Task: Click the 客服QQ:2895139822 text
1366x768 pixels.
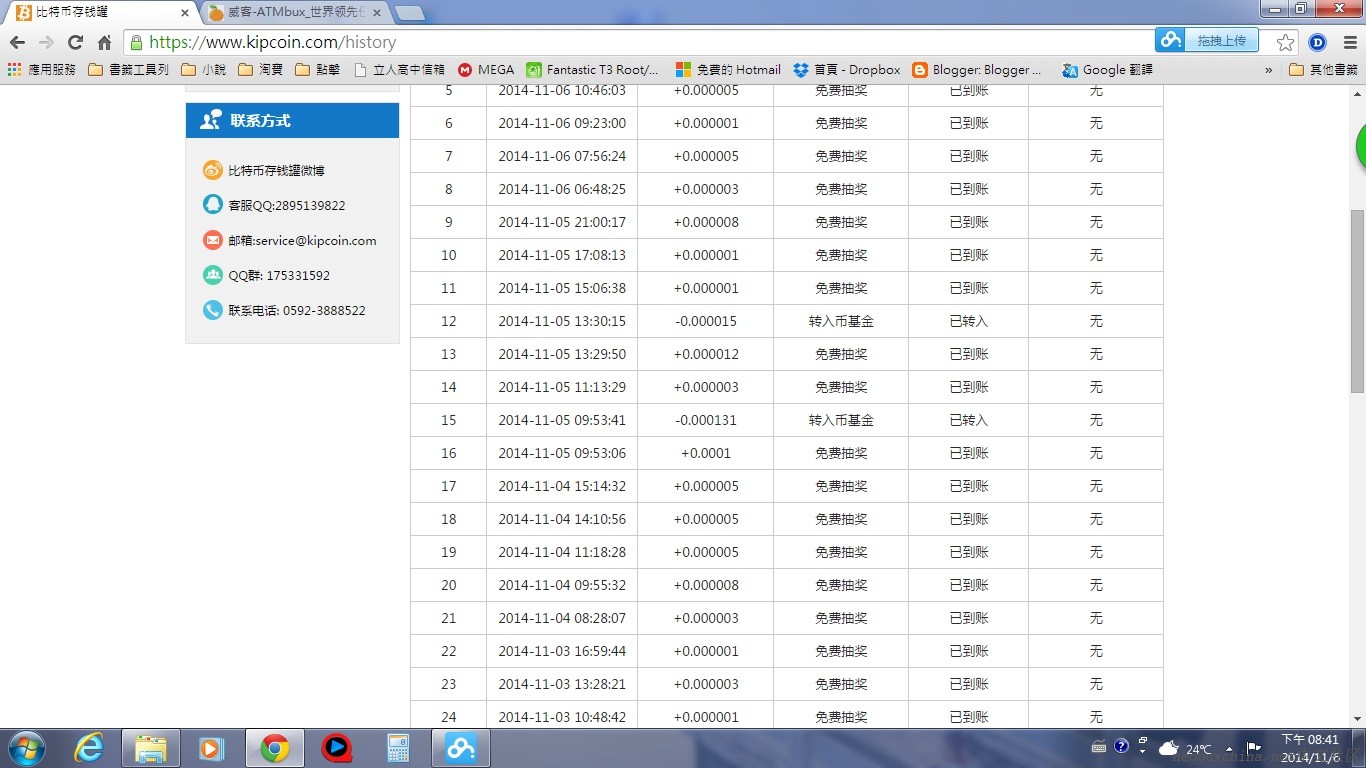Action: [287, 206]
